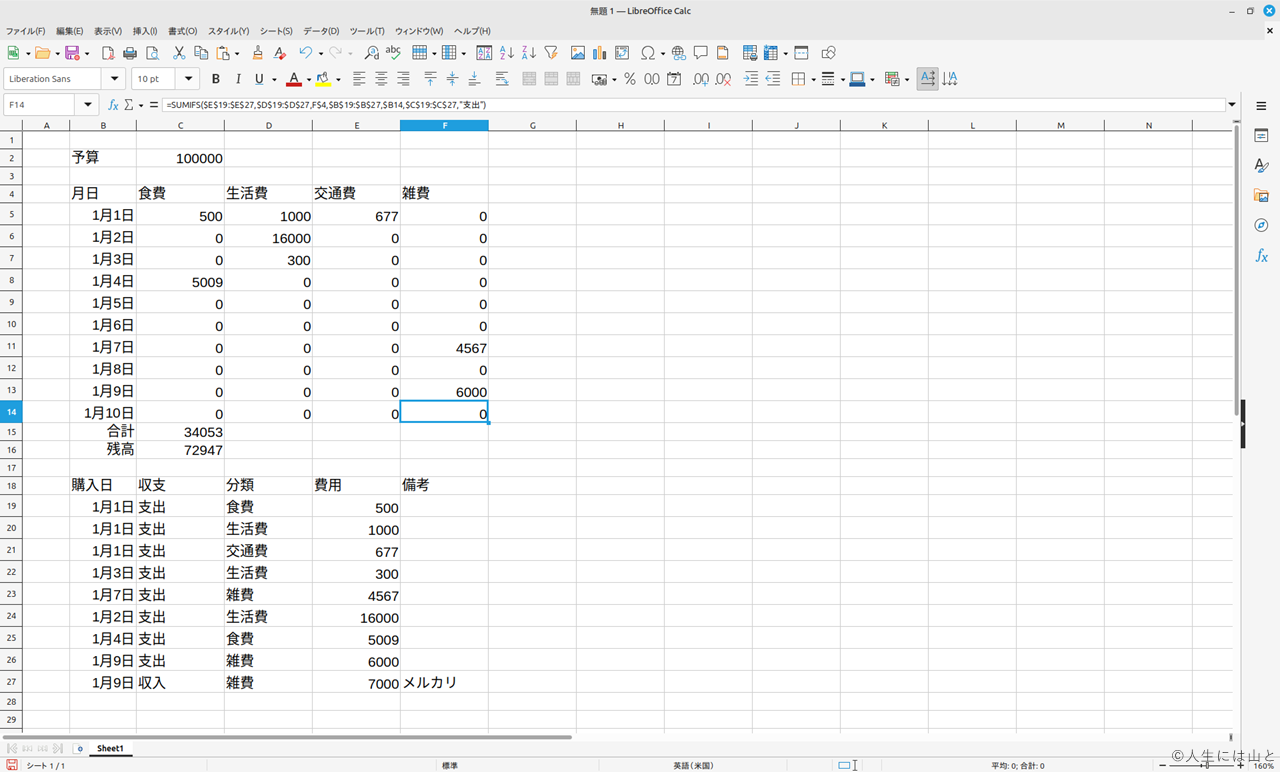Open the Borders dropdown arrow
Viewport: 1280px width, 772px height.
click(813, 80)
